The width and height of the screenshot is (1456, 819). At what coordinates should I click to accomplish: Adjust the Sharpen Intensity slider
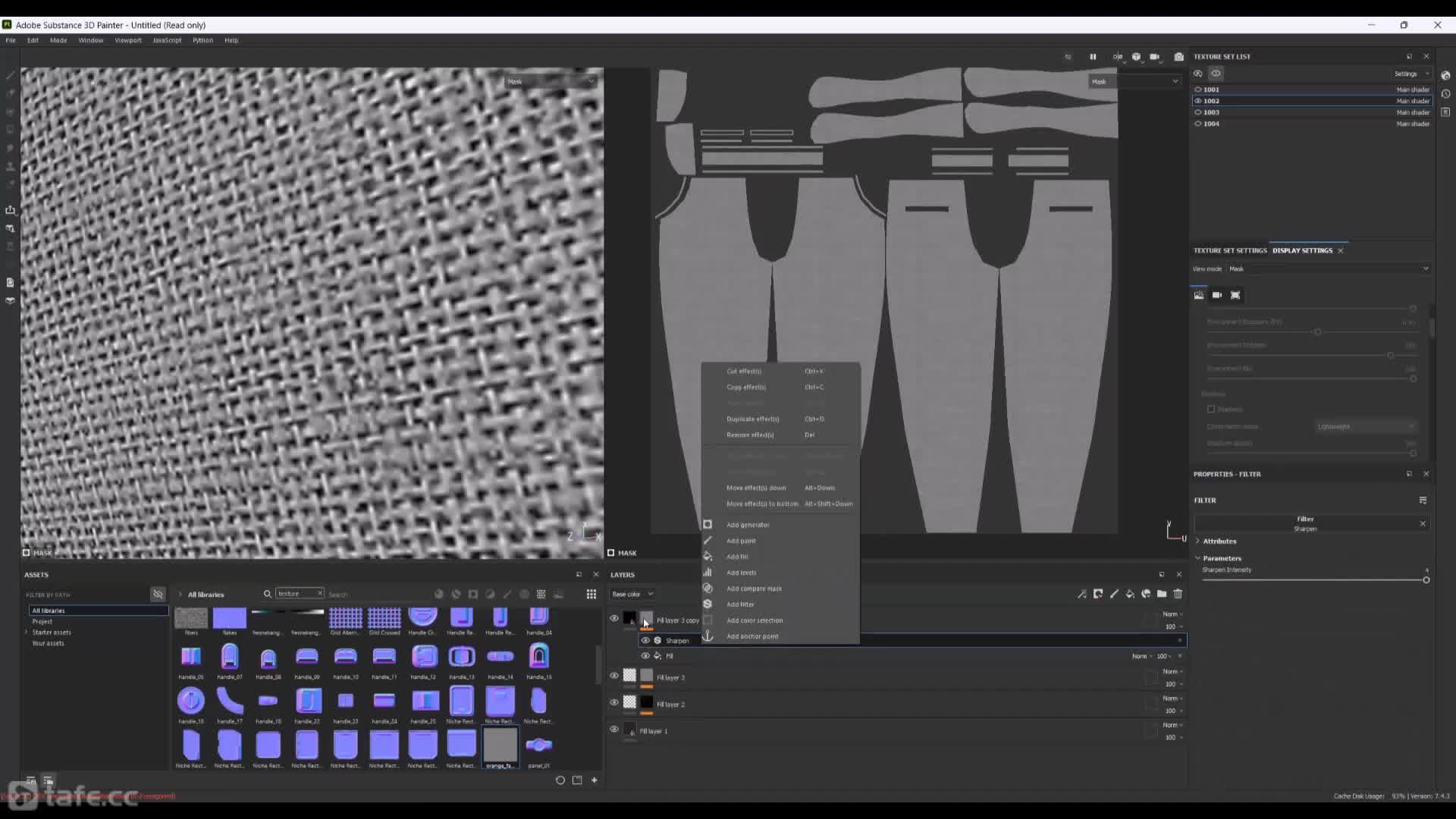point(1316,580)
